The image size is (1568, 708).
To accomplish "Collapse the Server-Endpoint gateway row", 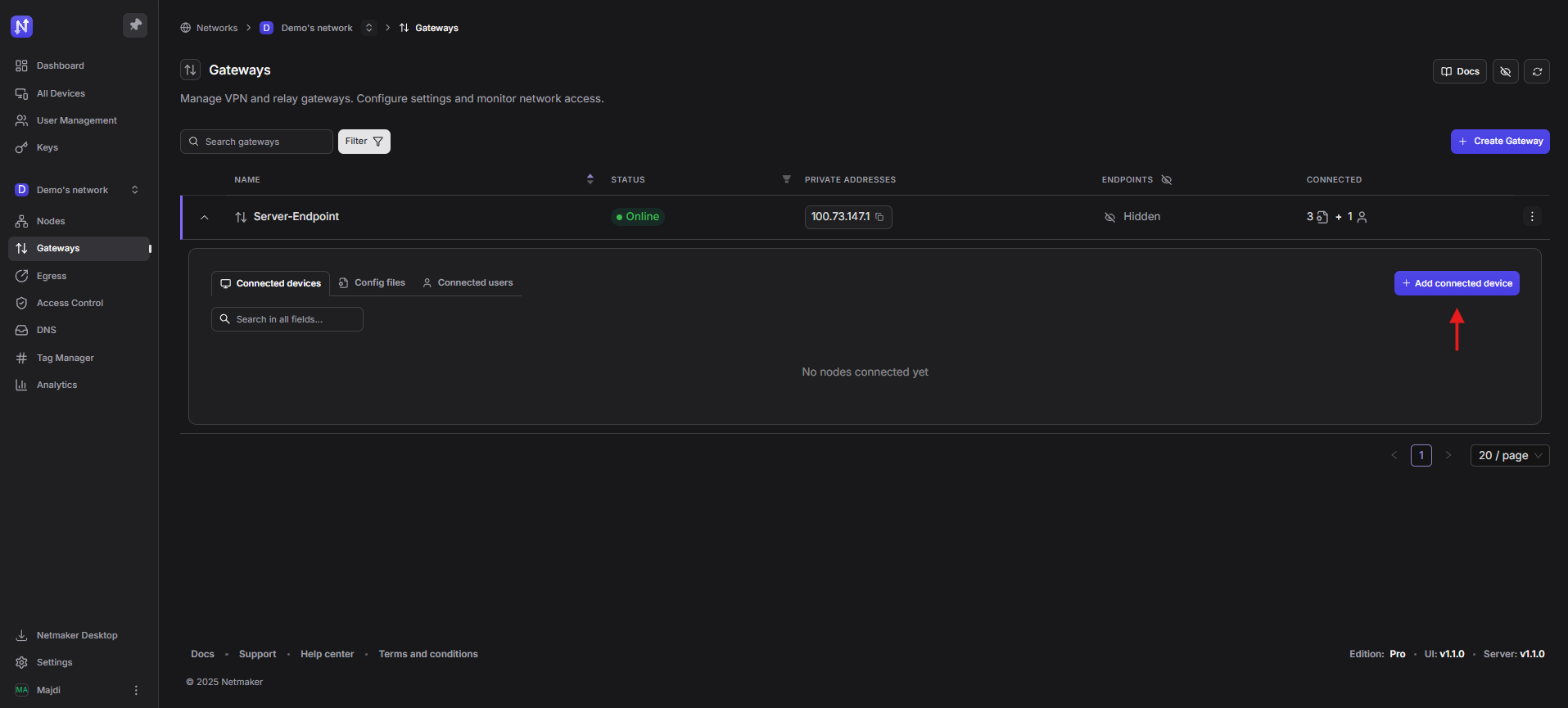I will (205, 217).
